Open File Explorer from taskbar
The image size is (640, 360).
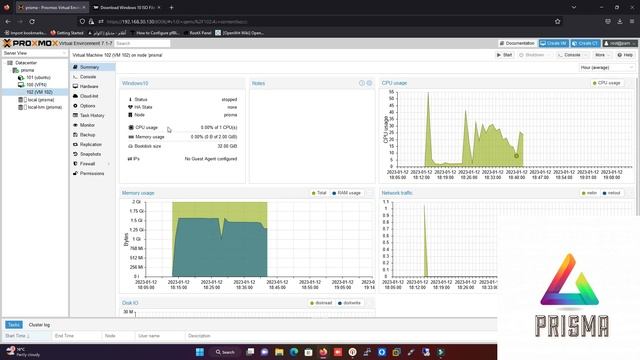tap(279, 352)
